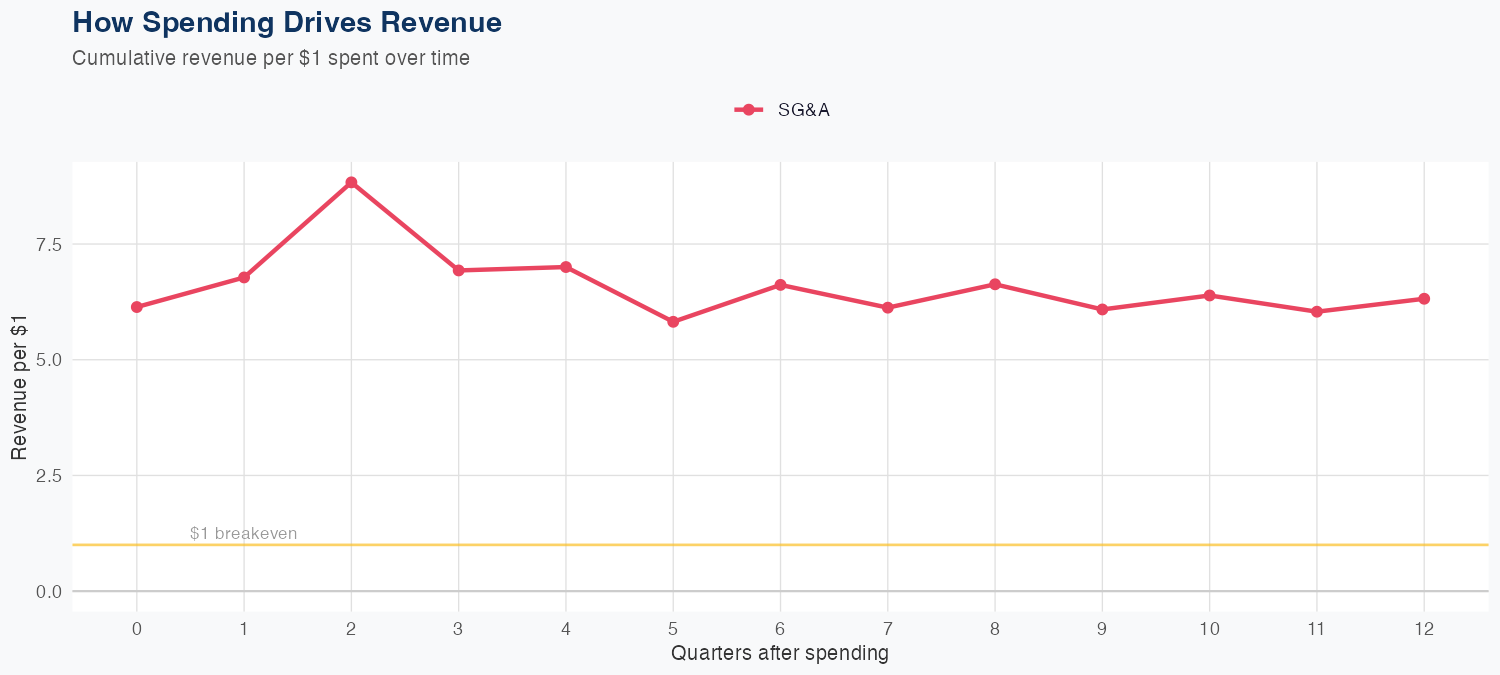Viewport: 1500px width, 675px height.
Task: Select the data point at quarter 9
Action: pyautogui.click(x=1102, y=310)
